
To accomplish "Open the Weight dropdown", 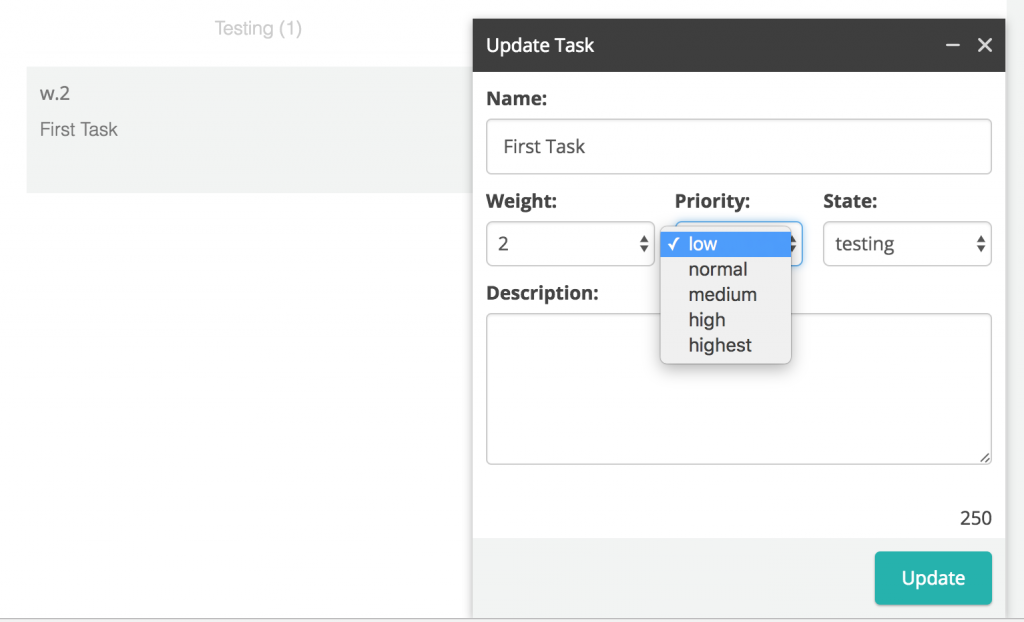I will click(570, 244).
